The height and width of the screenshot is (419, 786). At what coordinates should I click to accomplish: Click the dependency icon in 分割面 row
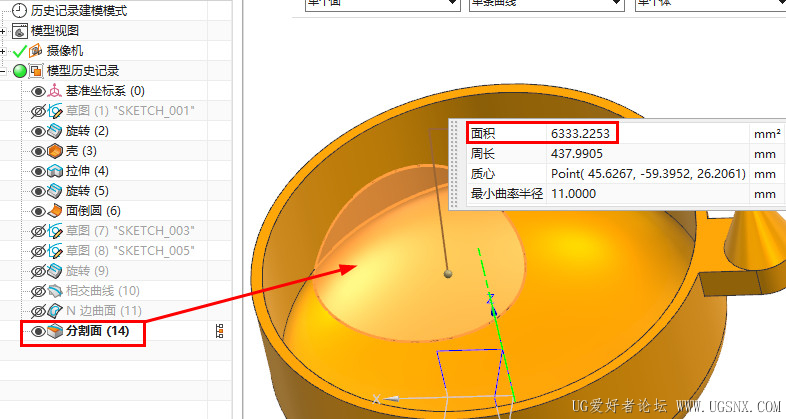pyautogui.click(x=219, y=331)
